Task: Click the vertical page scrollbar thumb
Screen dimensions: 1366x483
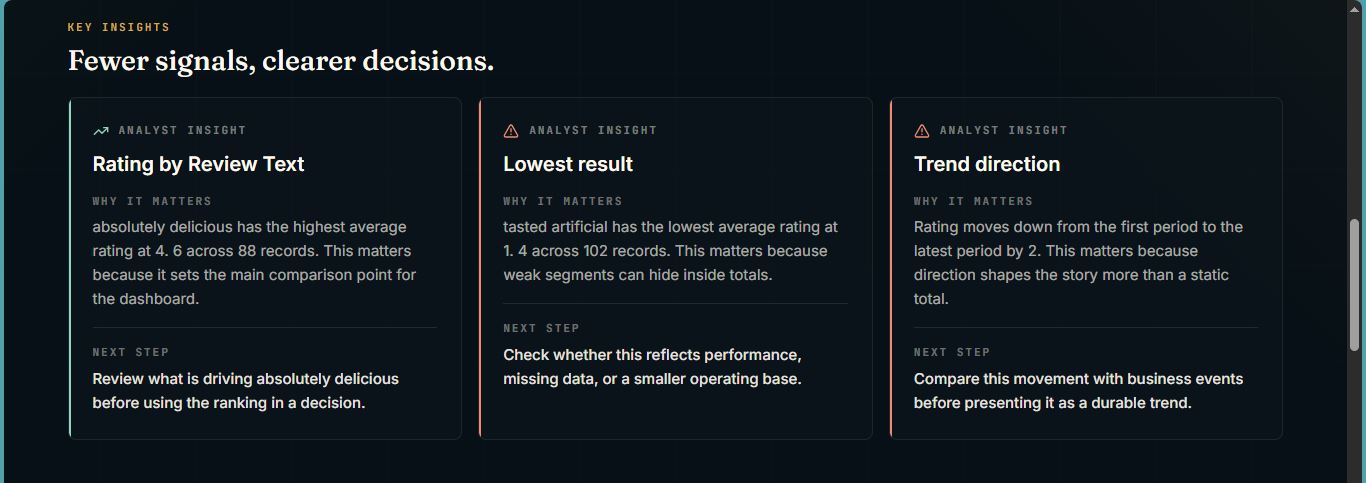Action: [x=1355, y=285]
